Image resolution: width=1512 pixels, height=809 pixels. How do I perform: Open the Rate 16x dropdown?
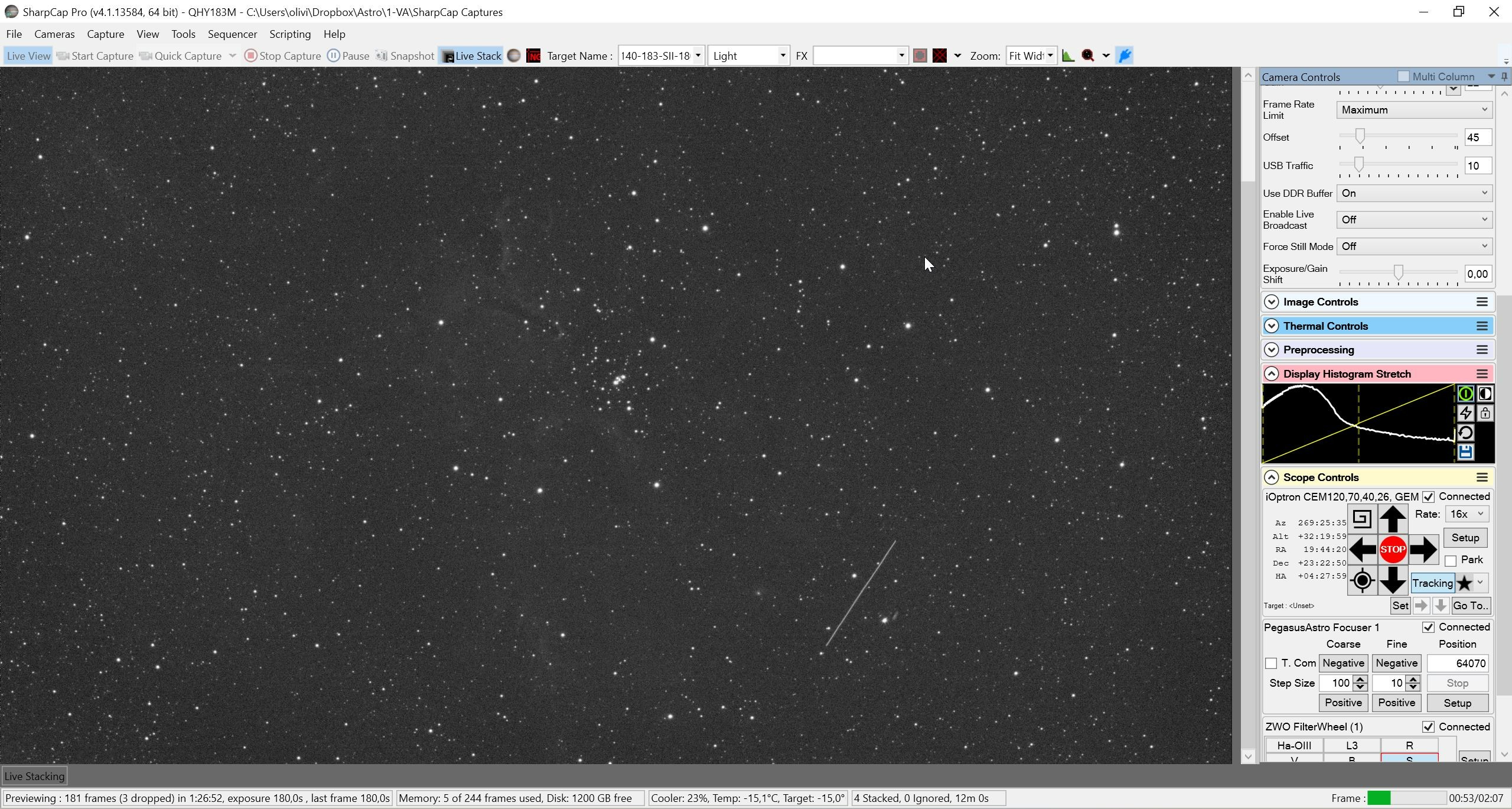[x=1467, y=514]
